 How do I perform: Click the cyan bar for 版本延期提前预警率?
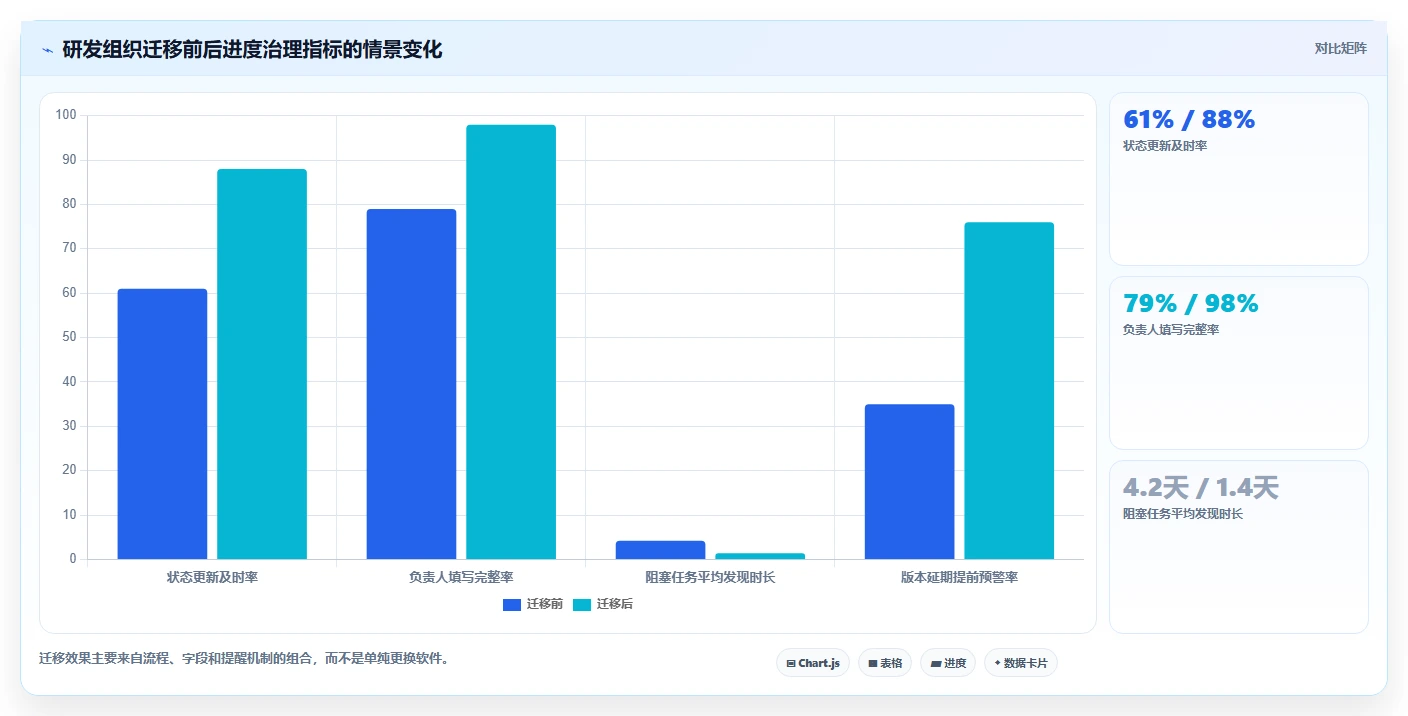[x=1009, y=391]
